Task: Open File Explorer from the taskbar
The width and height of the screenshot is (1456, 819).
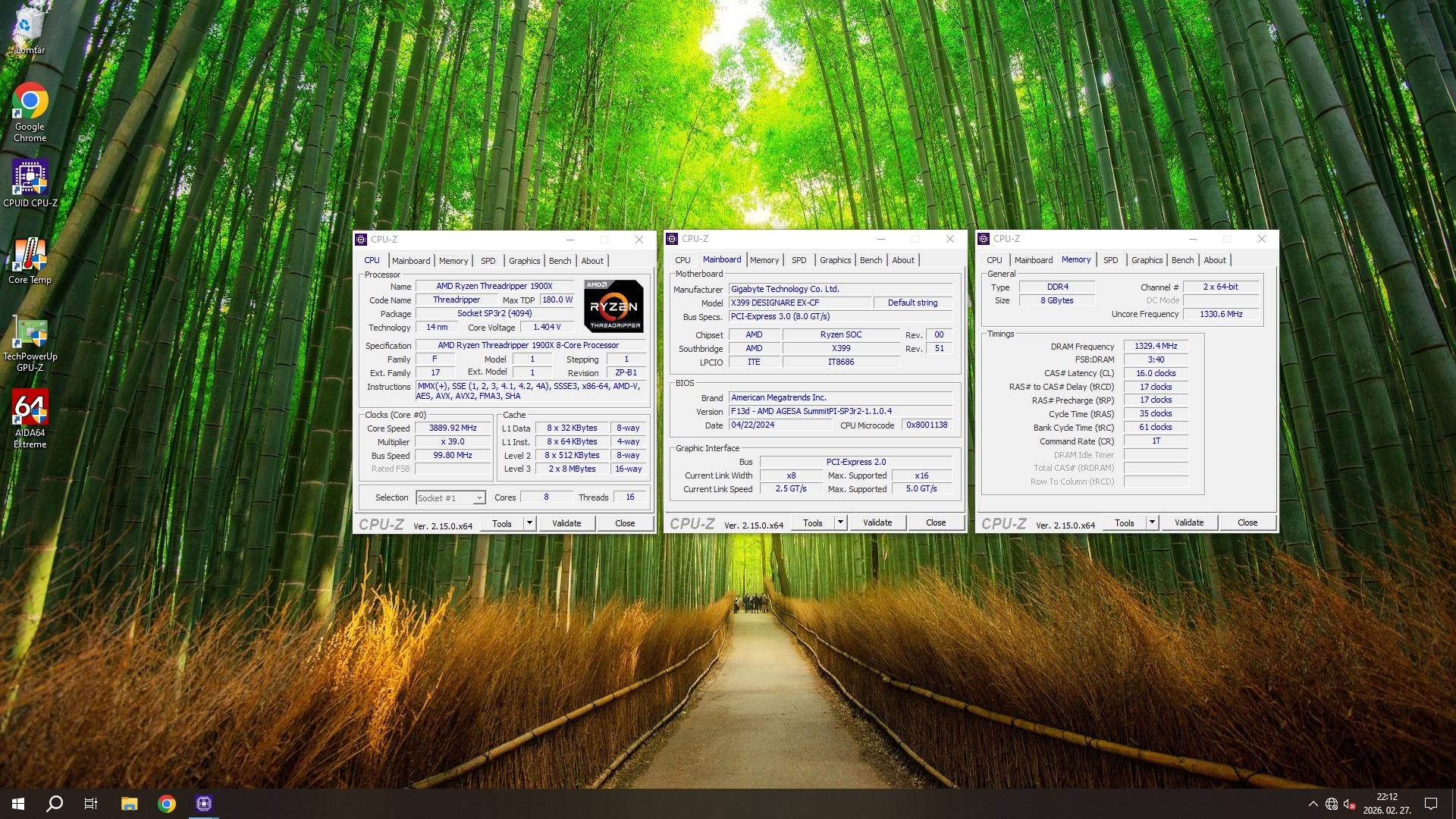Action: [129, 804]
